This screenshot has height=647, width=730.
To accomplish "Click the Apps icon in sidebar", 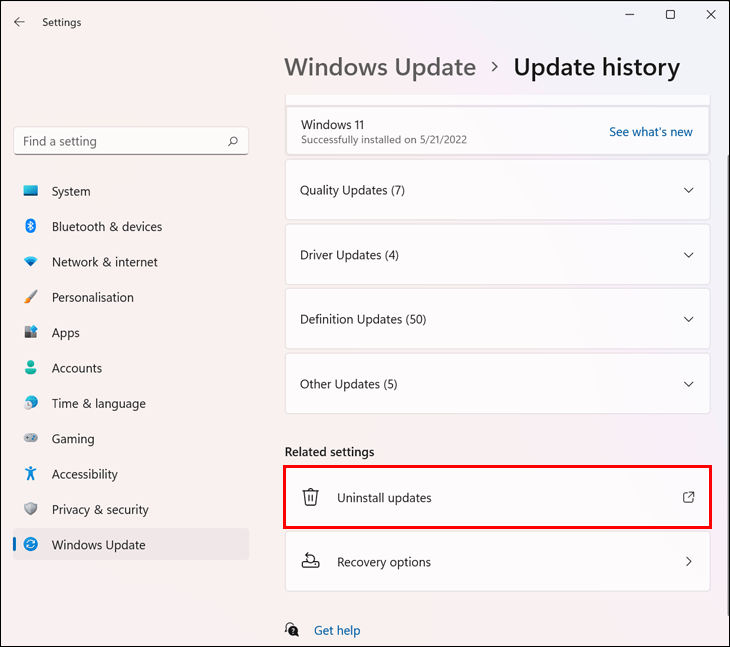I will (x=31, y=332).
